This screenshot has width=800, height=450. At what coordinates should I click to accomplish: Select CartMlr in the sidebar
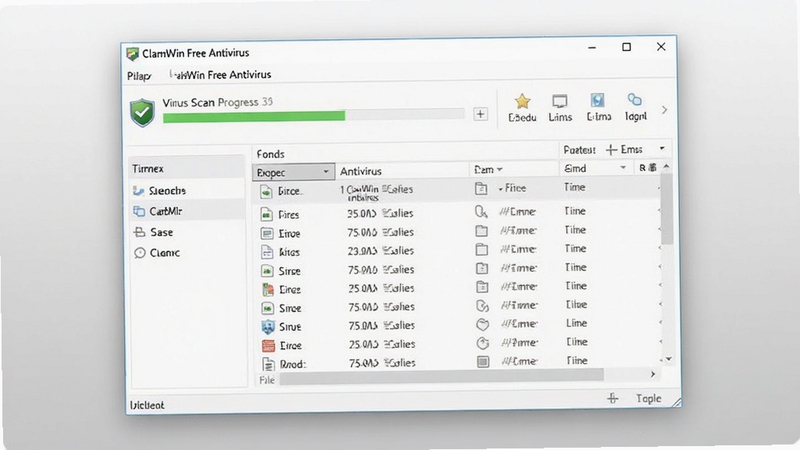(166, 211)
